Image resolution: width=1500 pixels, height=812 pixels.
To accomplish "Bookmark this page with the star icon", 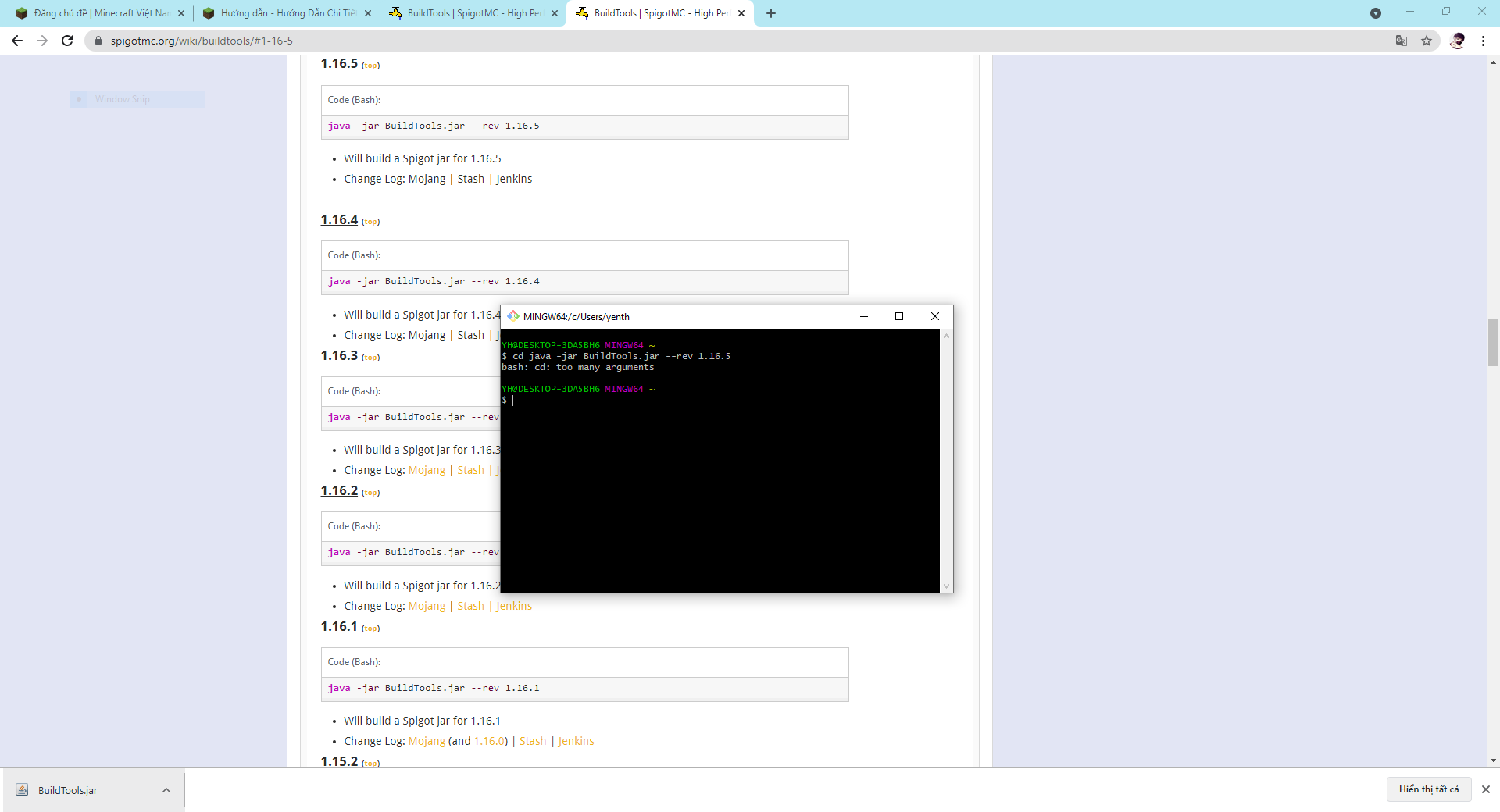I will point(1427,41).
